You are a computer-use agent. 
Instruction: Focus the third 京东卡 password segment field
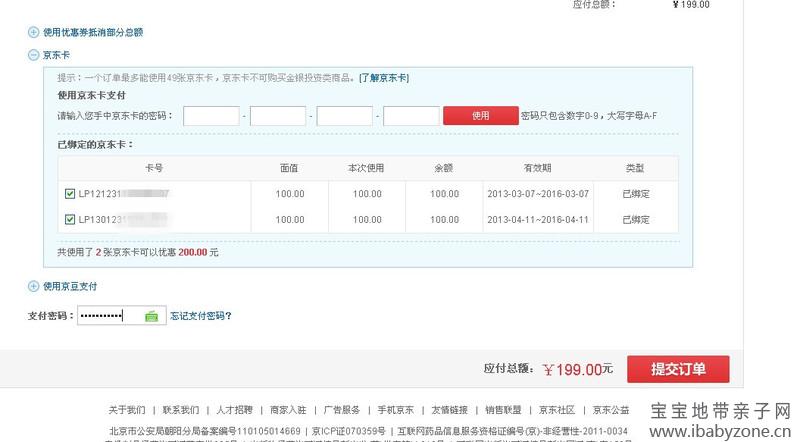point(344,116)
